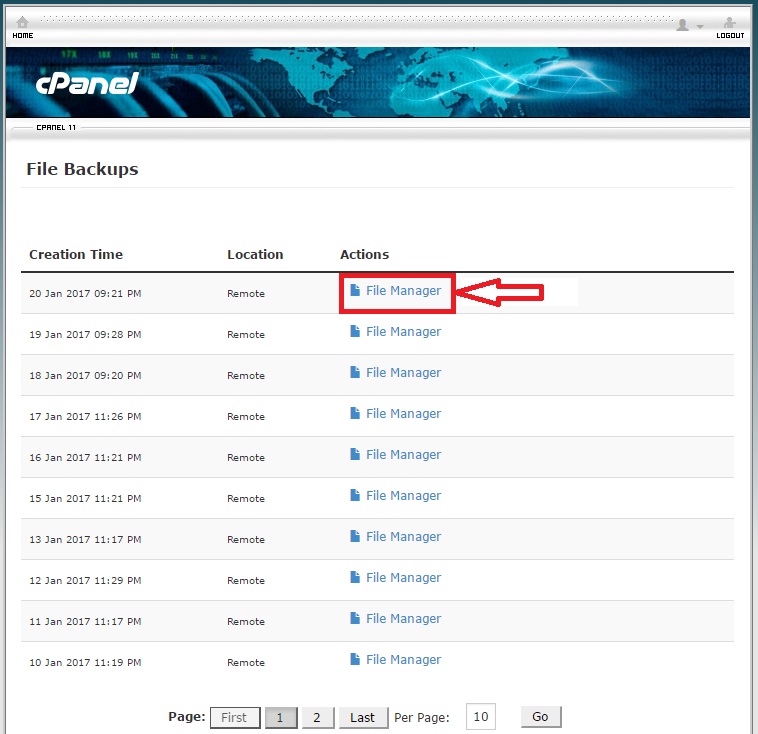Image resolution: width=758 pixels, height=734 pixels.
Task: Click the user profile silhouette icon
Action: click(x=683, y=25)
